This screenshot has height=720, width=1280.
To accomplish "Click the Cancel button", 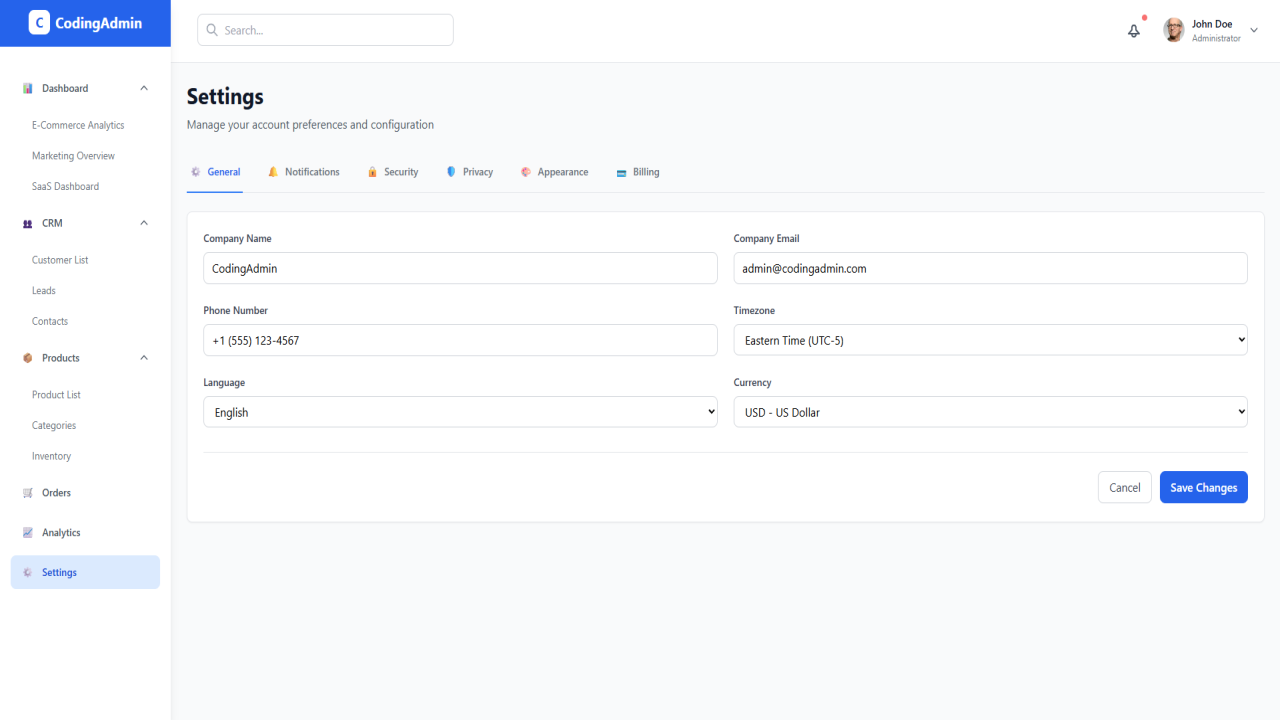I will [x=1125, y=487].
